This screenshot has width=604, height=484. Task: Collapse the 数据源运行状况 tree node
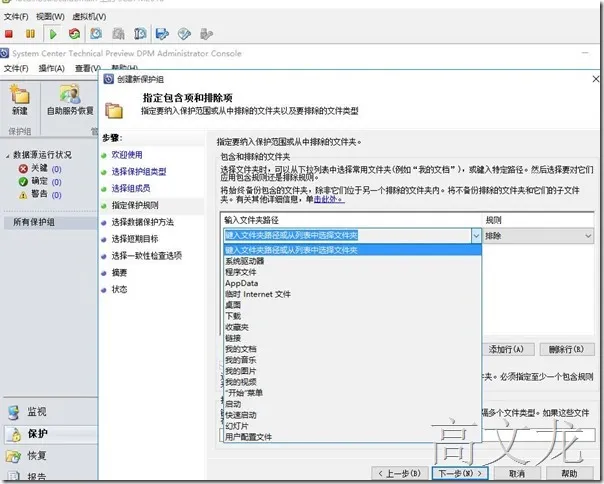point(7,156)
